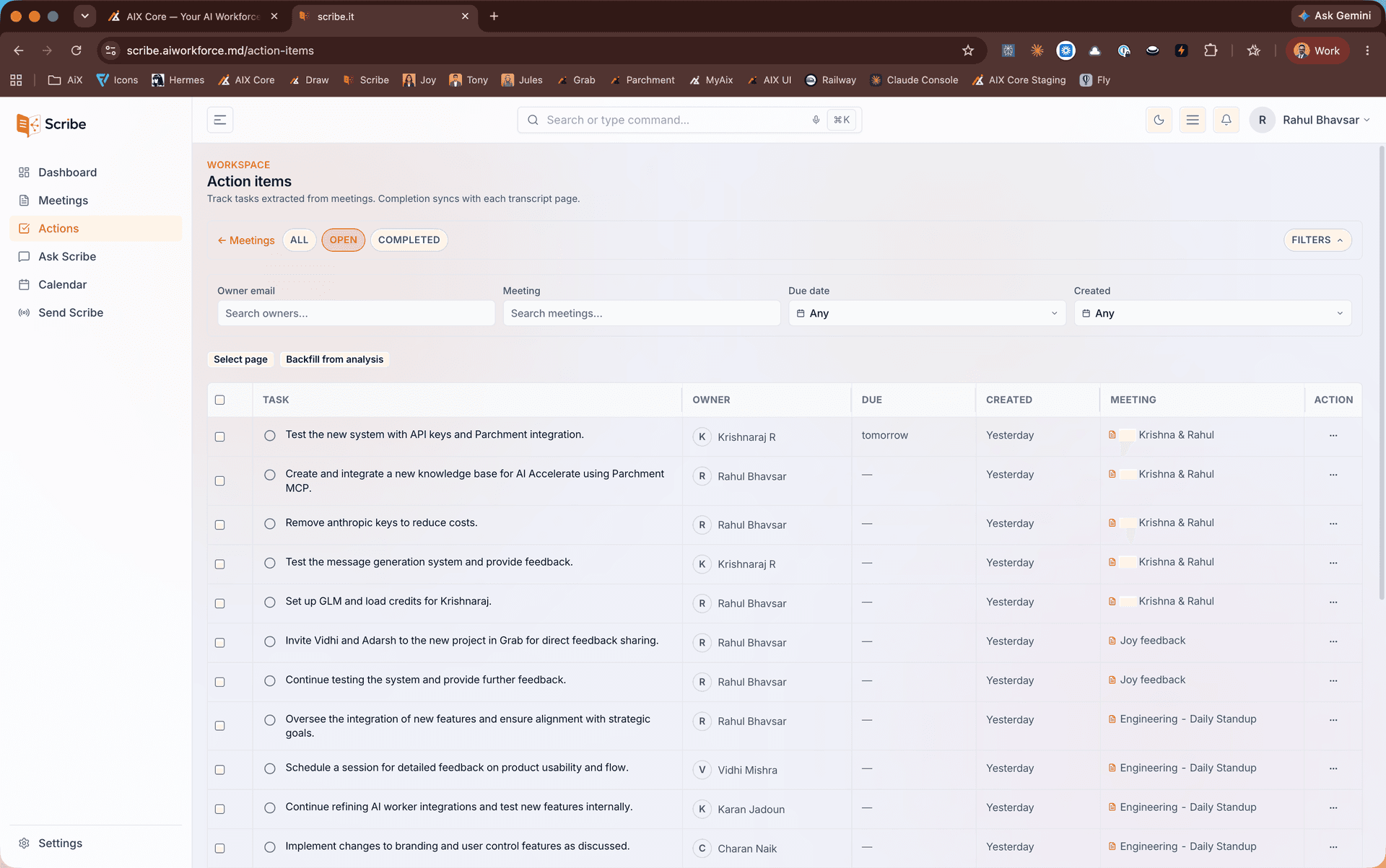Open the list view menu icon

click(x=1193, y=120)
